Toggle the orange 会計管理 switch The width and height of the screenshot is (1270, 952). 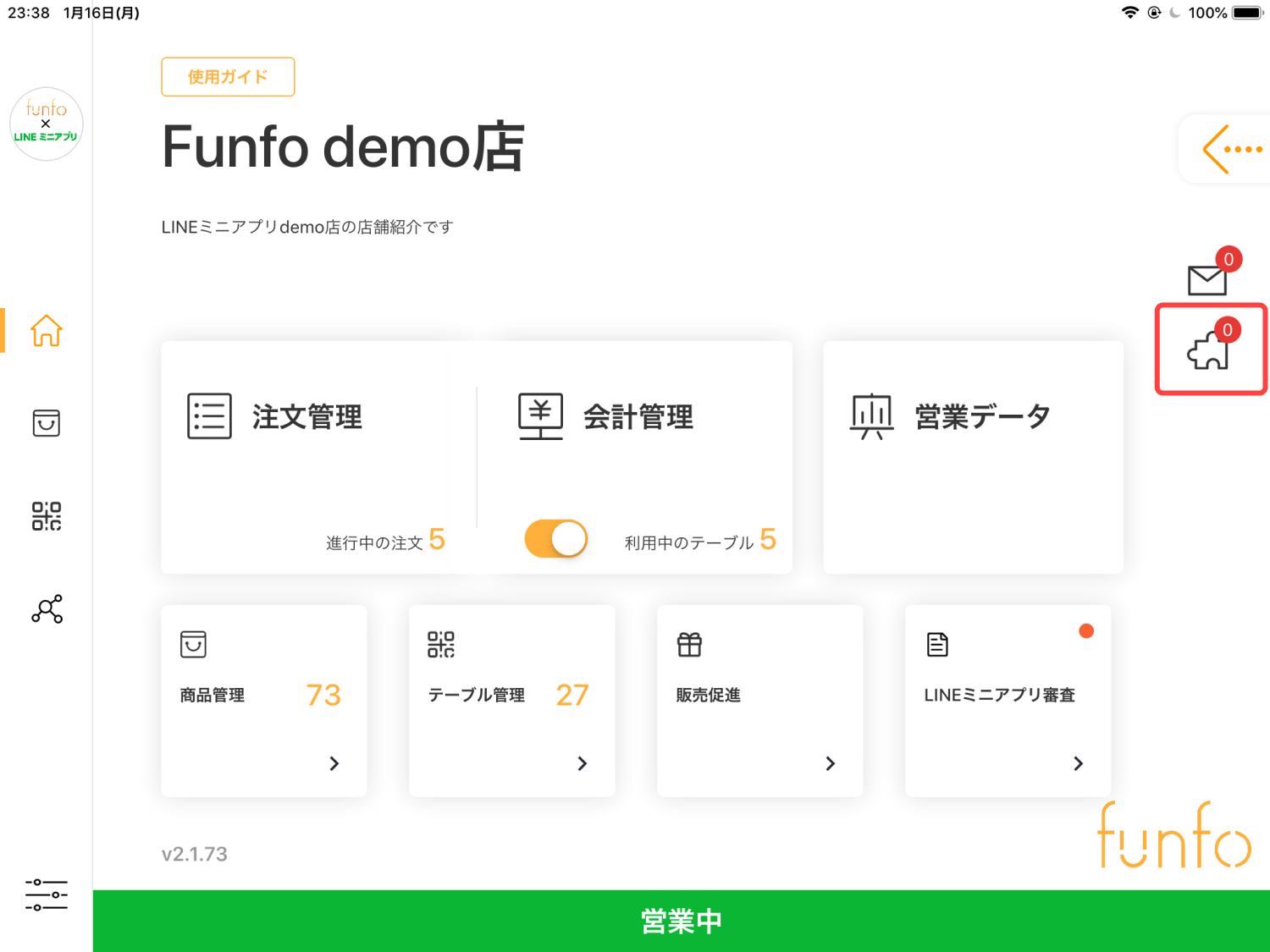click(556, 539)
